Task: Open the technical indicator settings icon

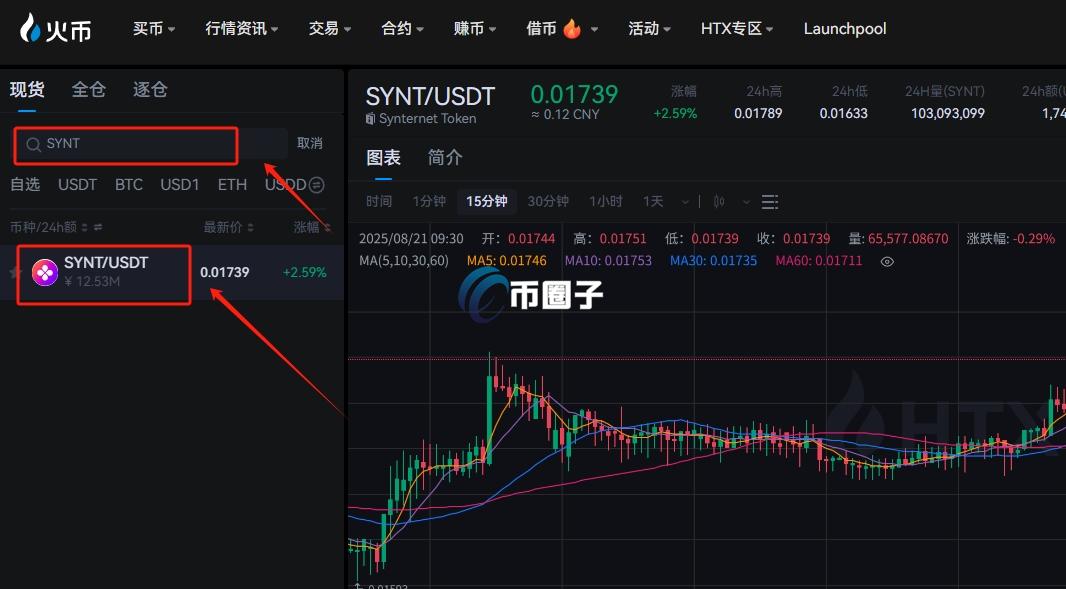Action: 768,201
